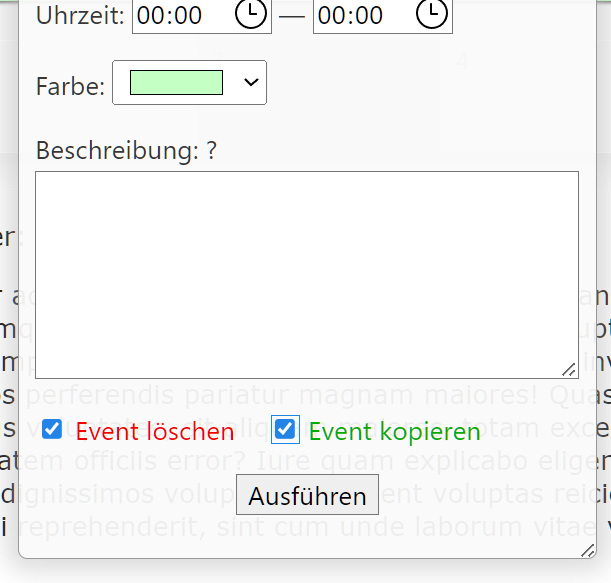Uncheck the Event löschen checkbox

pos(52,430)
